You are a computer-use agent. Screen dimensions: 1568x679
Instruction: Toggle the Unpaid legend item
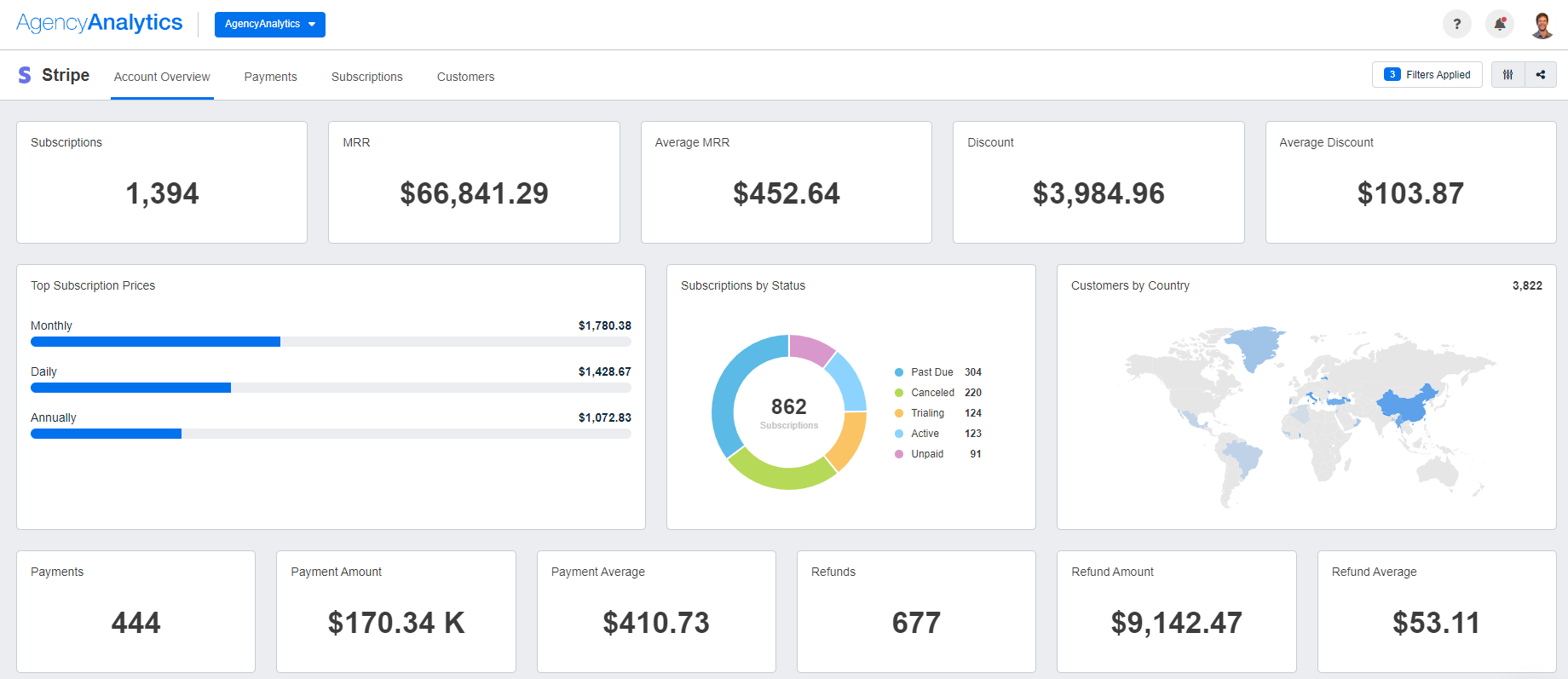[927, 454]
